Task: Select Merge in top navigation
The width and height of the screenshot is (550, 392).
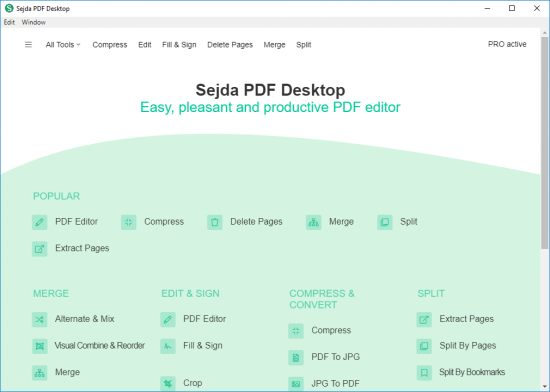Action: tap(274, 45)
